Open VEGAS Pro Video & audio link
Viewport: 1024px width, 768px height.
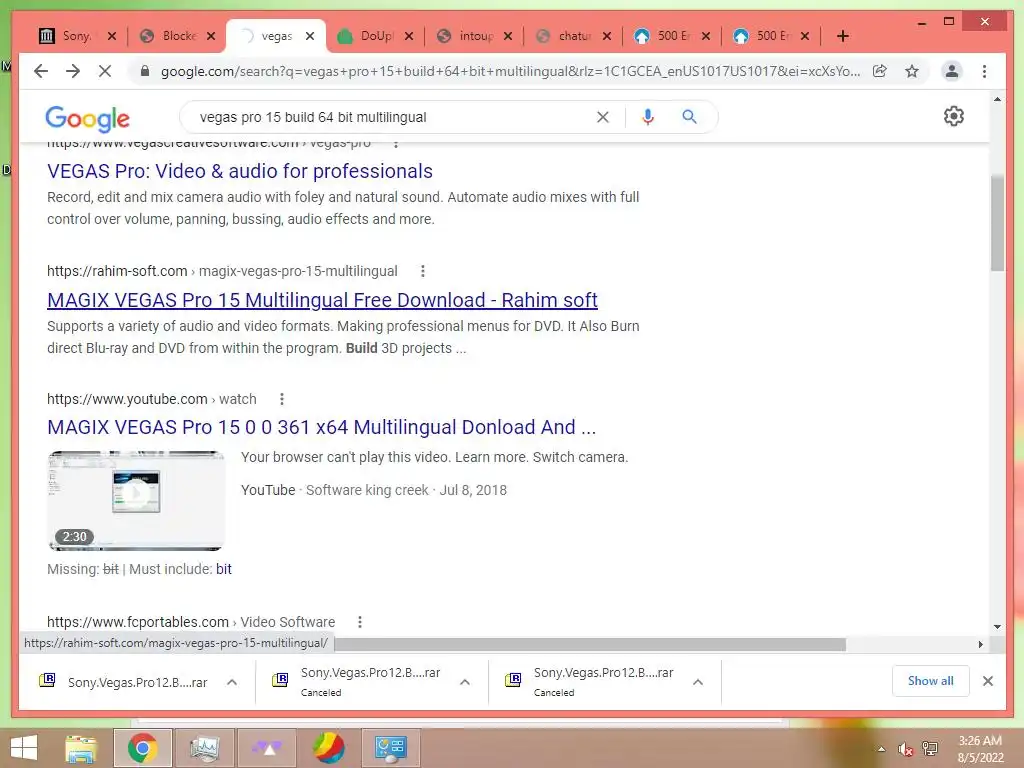240,171
